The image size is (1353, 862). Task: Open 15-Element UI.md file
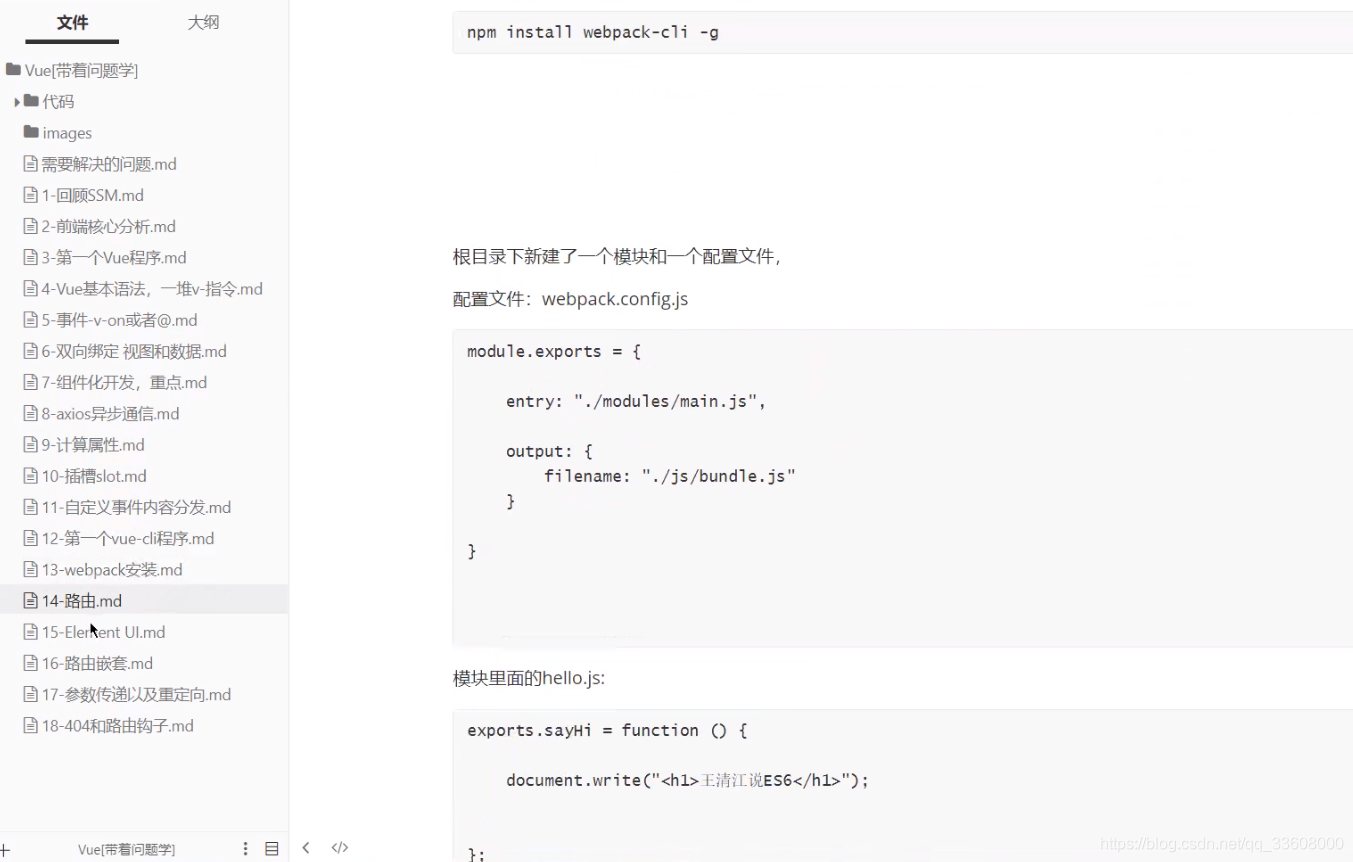pyautogui.click(x=103, y=632)
